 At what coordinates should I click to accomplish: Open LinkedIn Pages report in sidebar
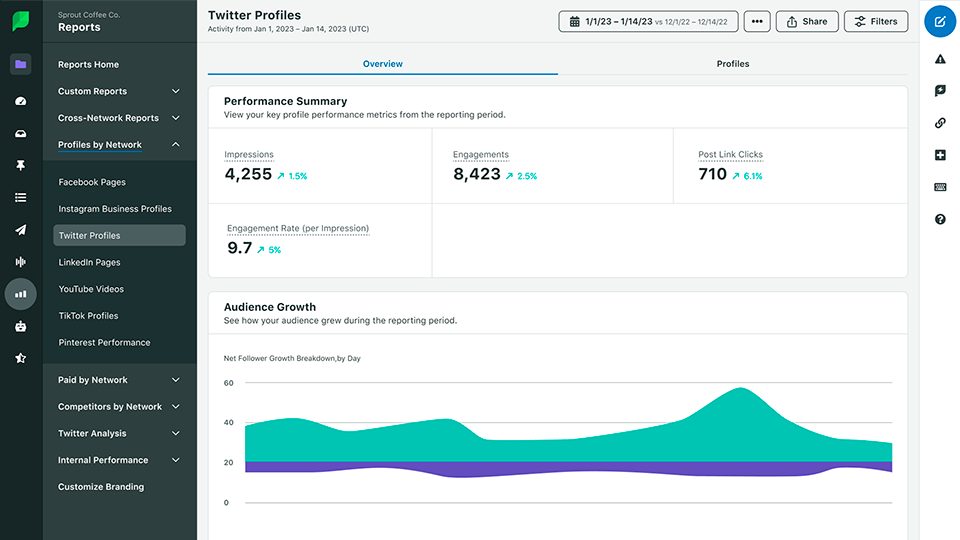[89, 262]
